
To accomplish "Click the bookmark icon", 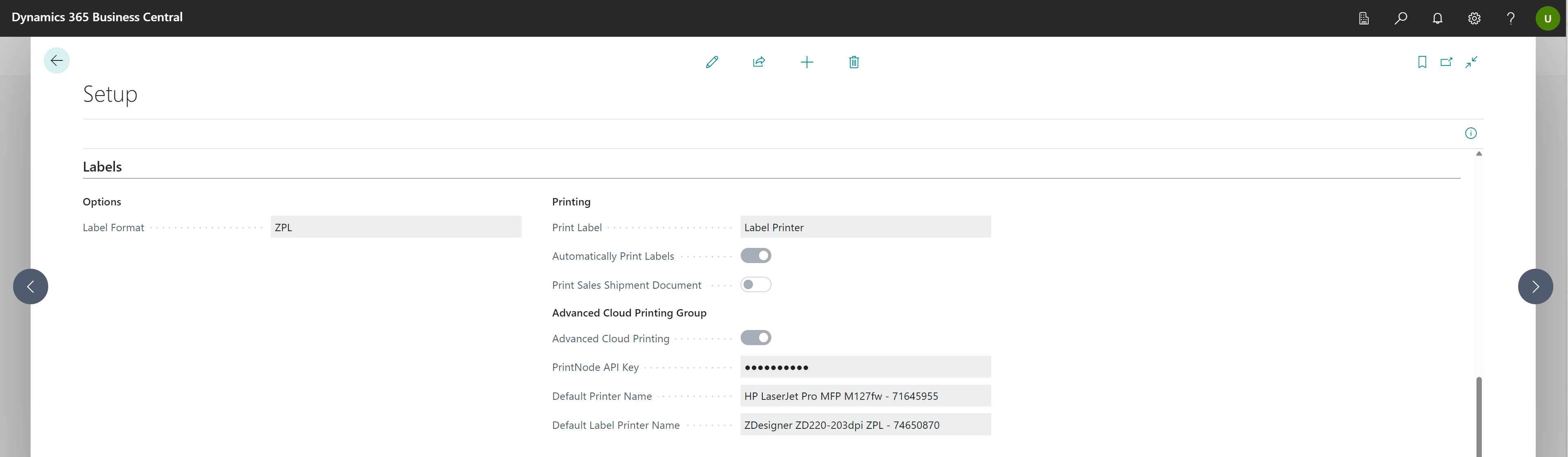I will (1422, 62).
